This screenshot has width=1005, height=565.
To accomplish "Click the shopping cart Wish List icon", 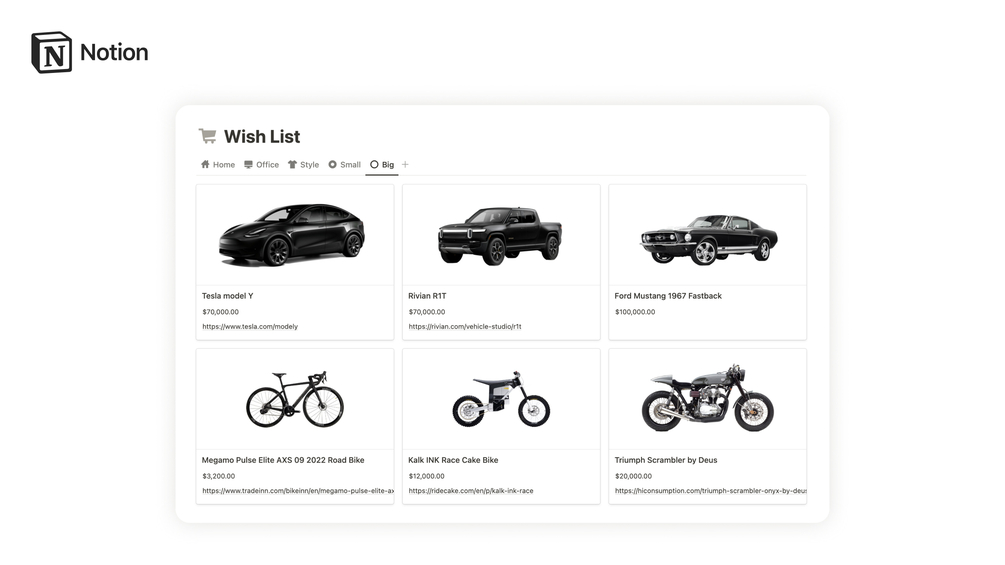I will 207,136.
